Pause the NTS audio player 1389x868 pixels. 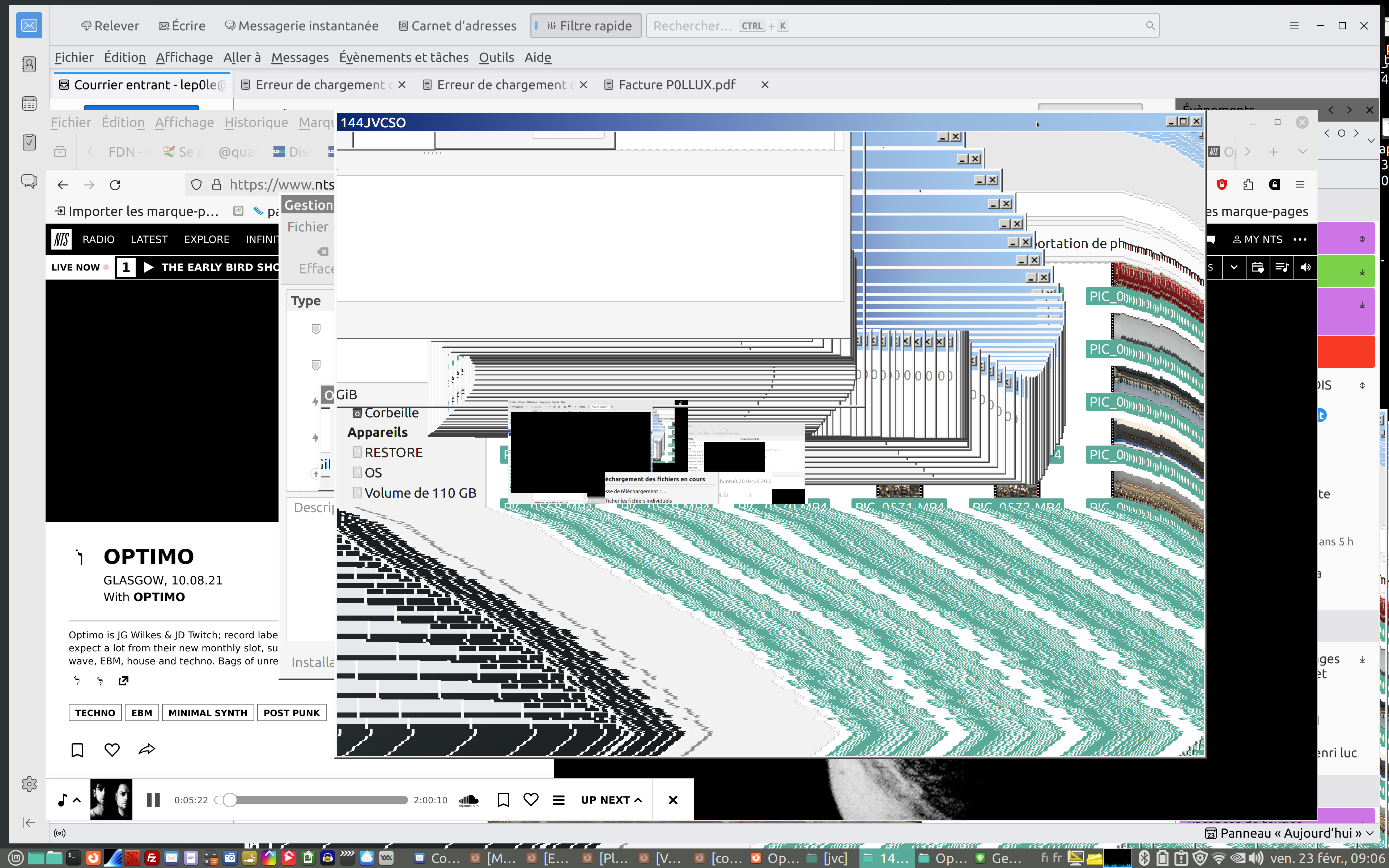click(153, 800)
